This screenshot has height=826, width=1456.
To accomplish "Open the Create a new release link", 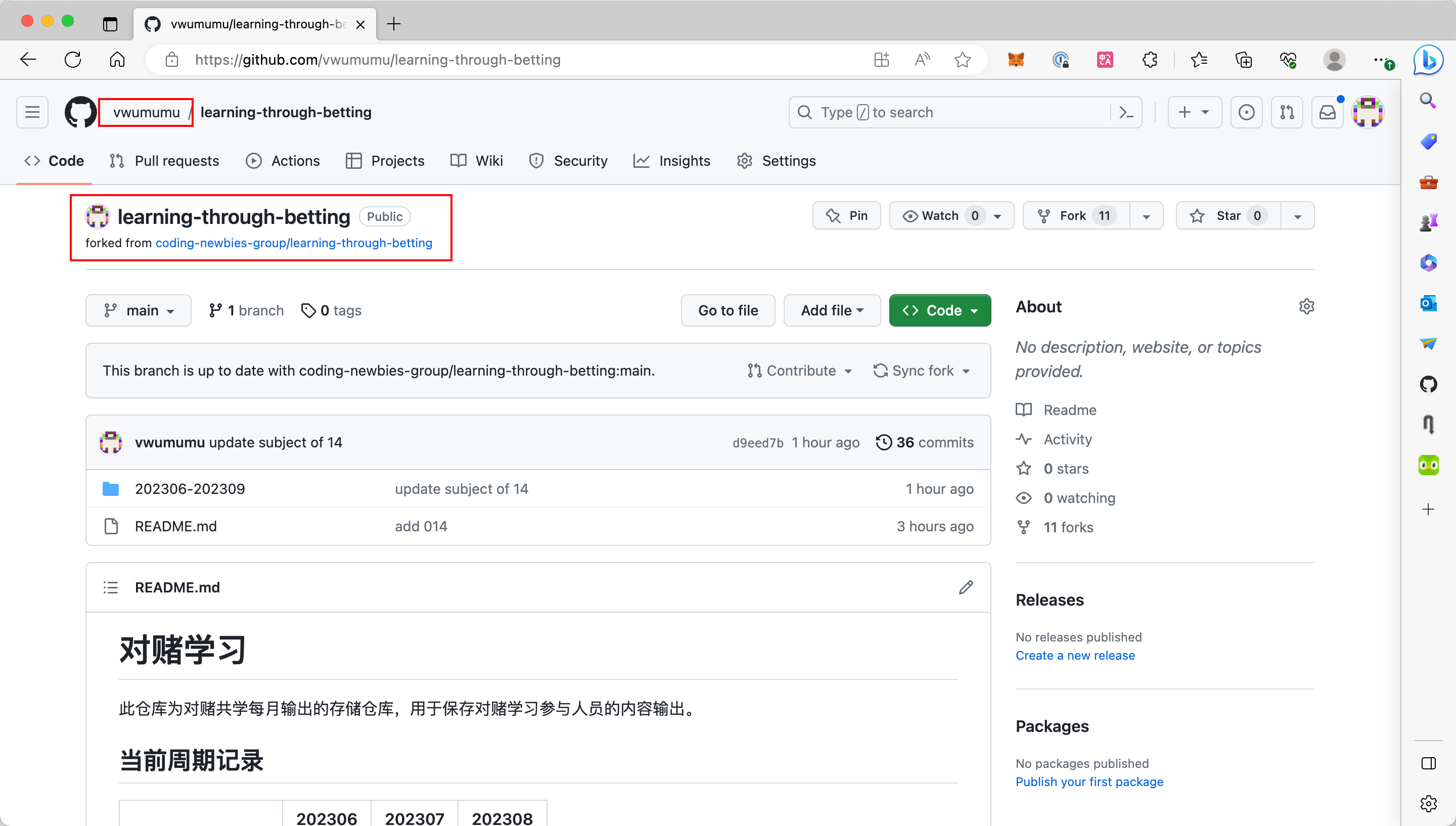I will click(1075, 655).
